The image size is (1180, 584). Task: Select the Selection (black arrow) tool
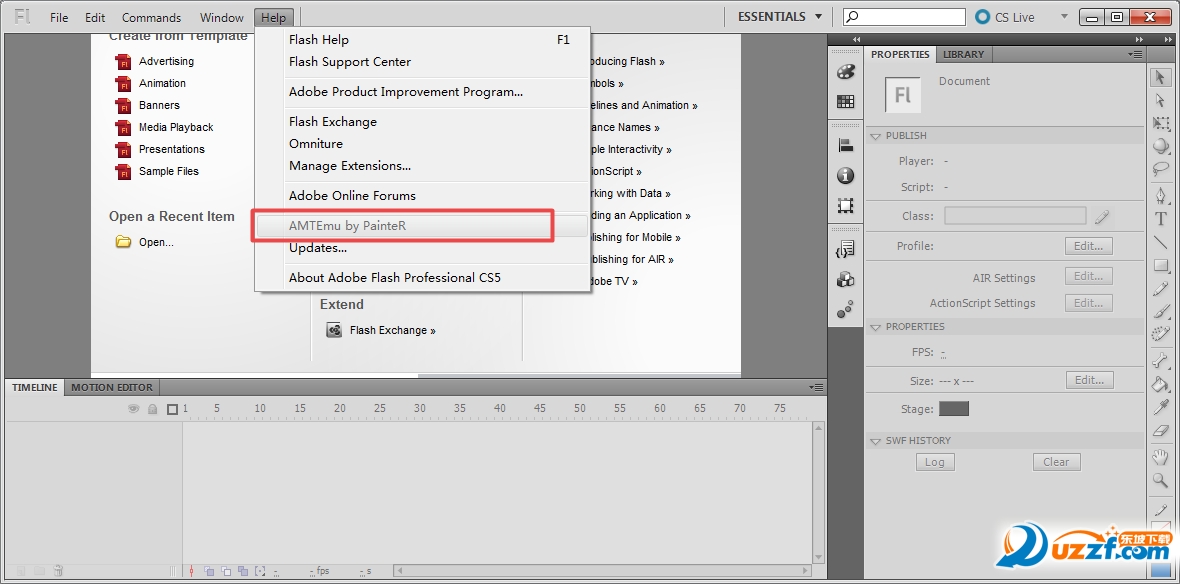click(x=1160, y=77)
